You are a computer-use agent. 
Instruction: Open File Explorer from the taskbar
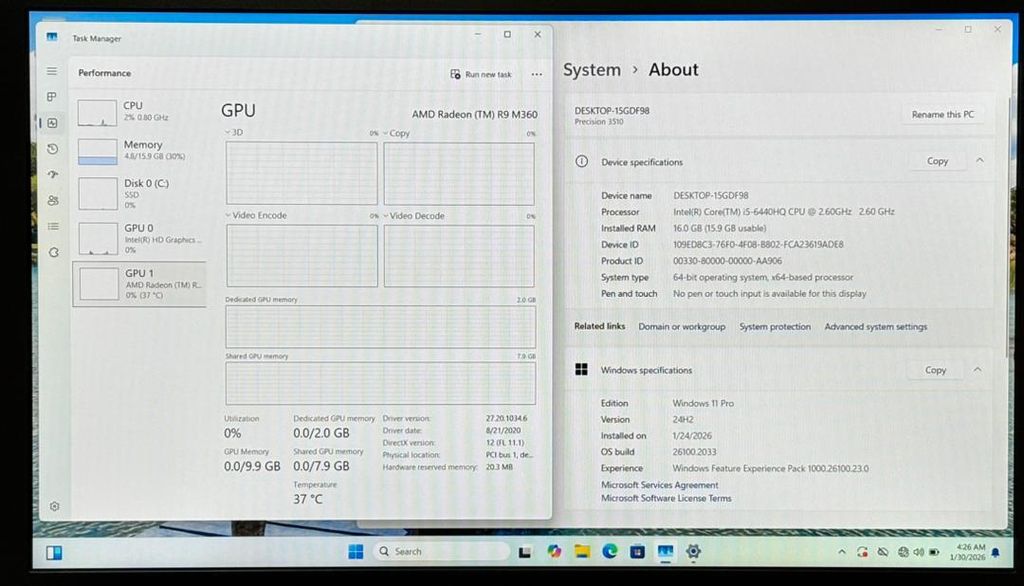click(582, 551)
